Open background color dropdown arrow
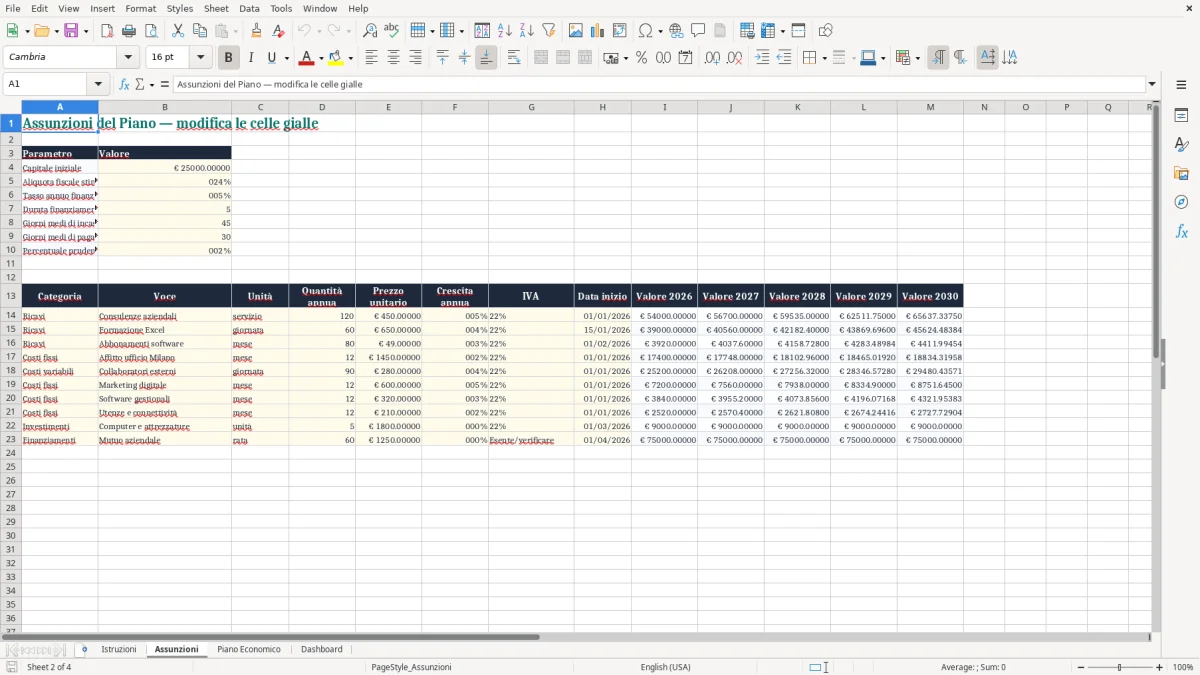 (x=350, y=58)
